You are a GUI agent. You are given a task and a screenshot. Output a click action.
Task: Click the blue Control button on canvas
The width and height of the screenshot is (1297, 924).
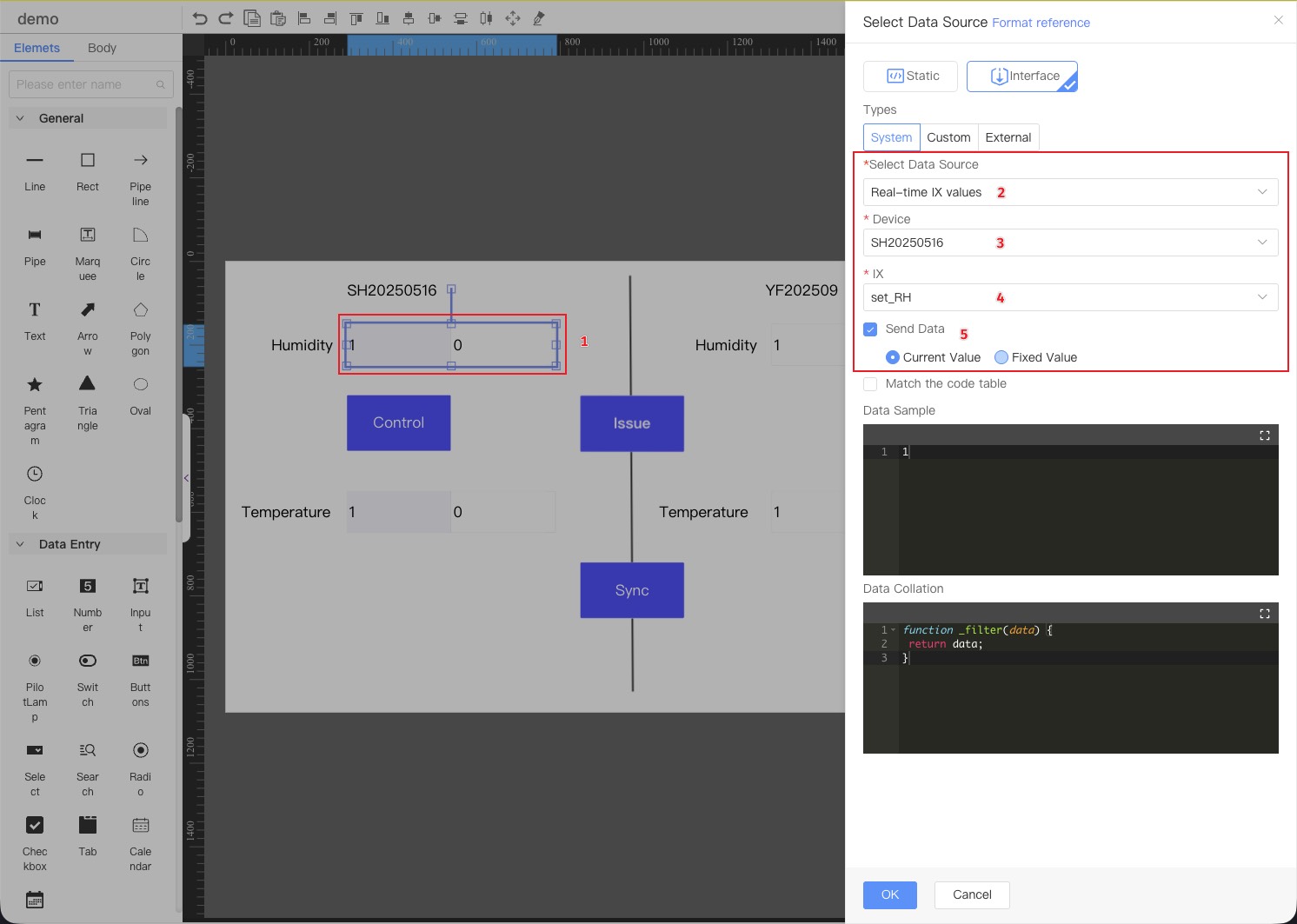tap(398, 423)
